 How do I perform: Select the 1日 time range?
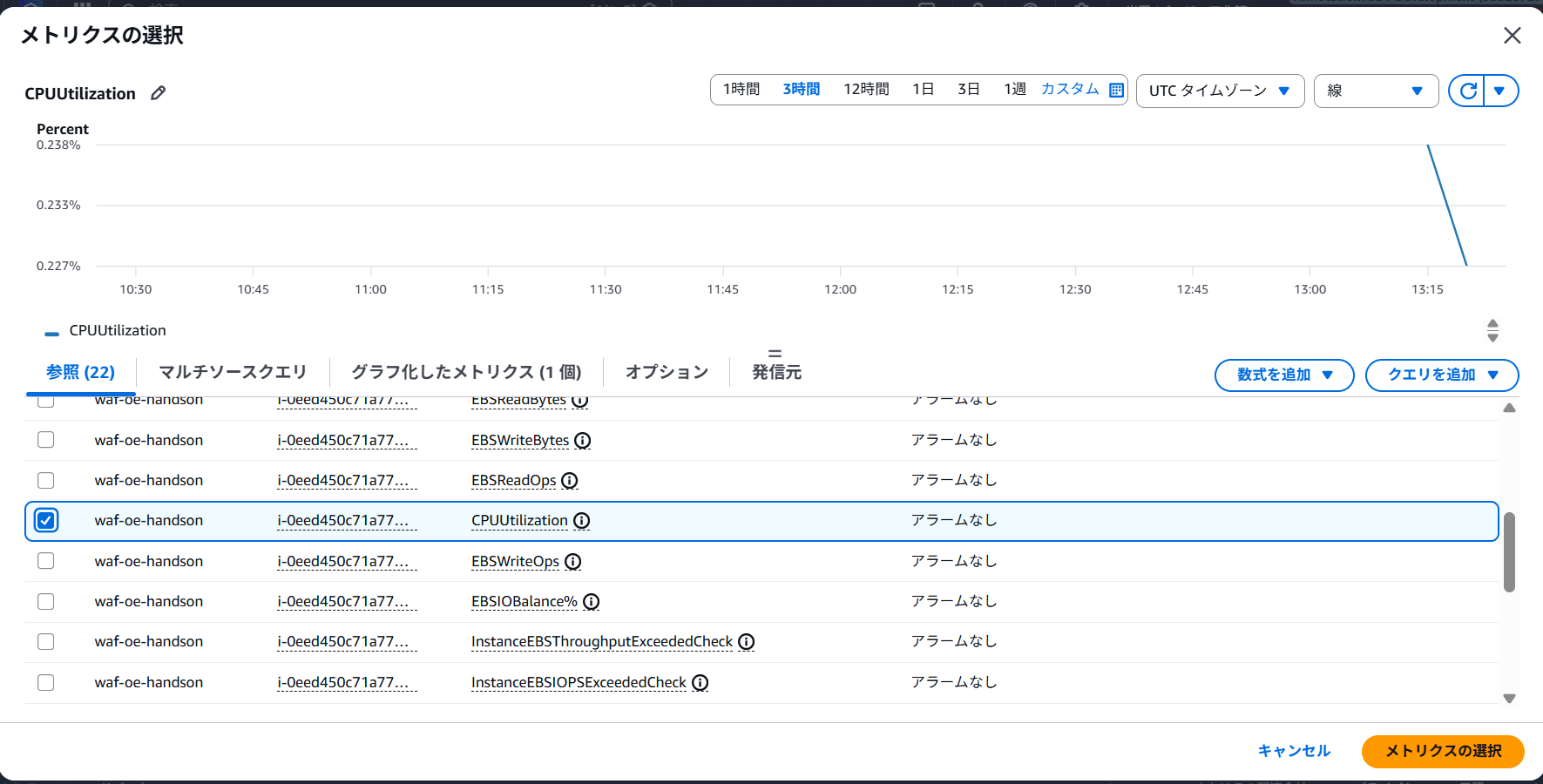point(924,89)
